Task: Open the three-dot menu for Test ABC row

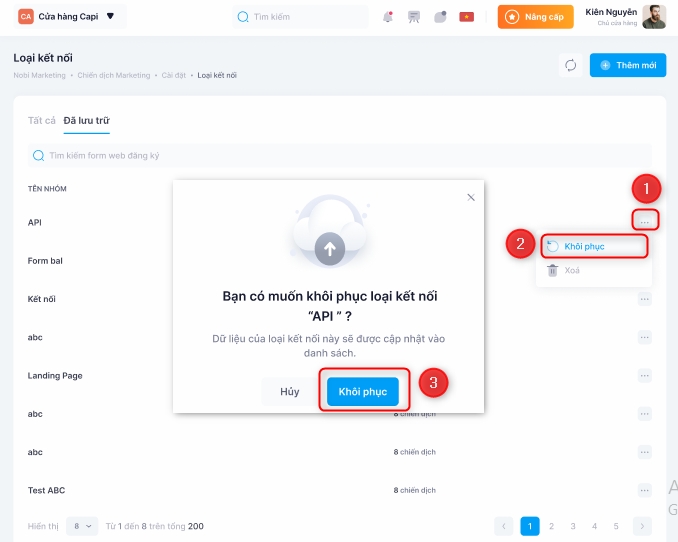Action: tap(645, 490)
